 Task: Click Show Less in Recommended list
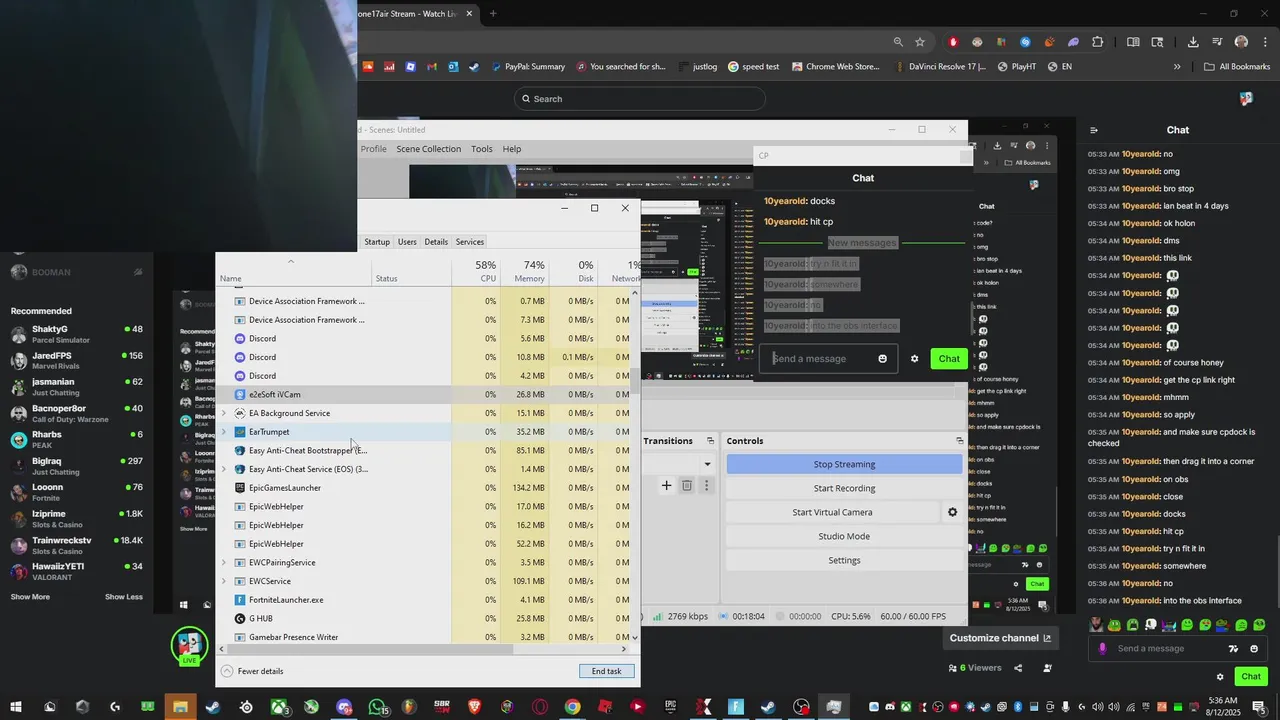point(124,597)
